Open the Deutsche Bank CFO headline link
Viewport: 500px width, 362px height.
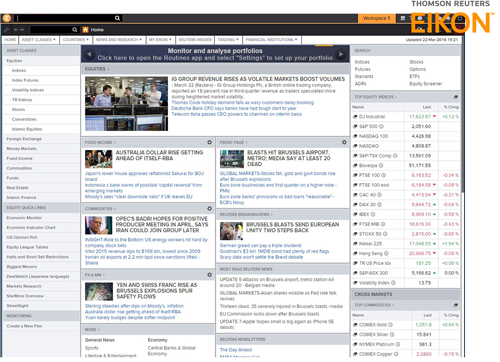pos(234,108)
